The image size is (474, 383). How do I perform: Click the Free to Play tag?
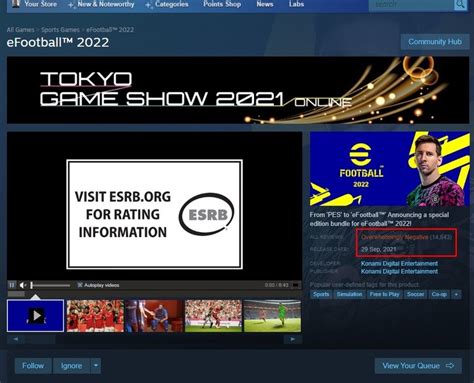(x=384, y=294)
